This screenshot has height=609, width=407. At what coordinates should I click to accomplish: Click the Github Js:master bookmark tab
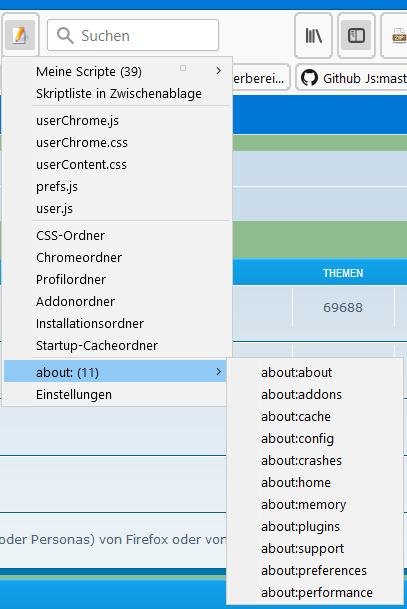(352, 78)
